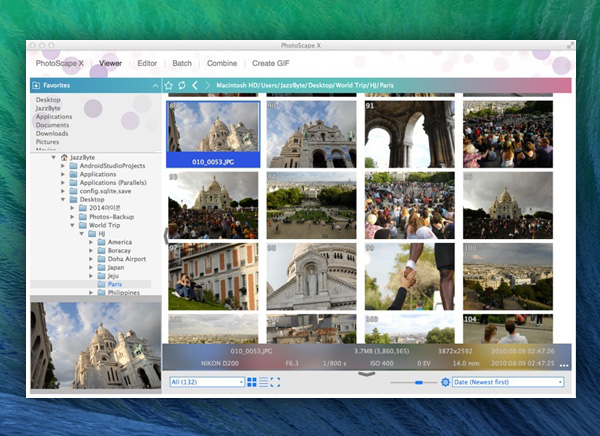Click the World Trip folder icon
Screen dimensions: 600x436
83,225
